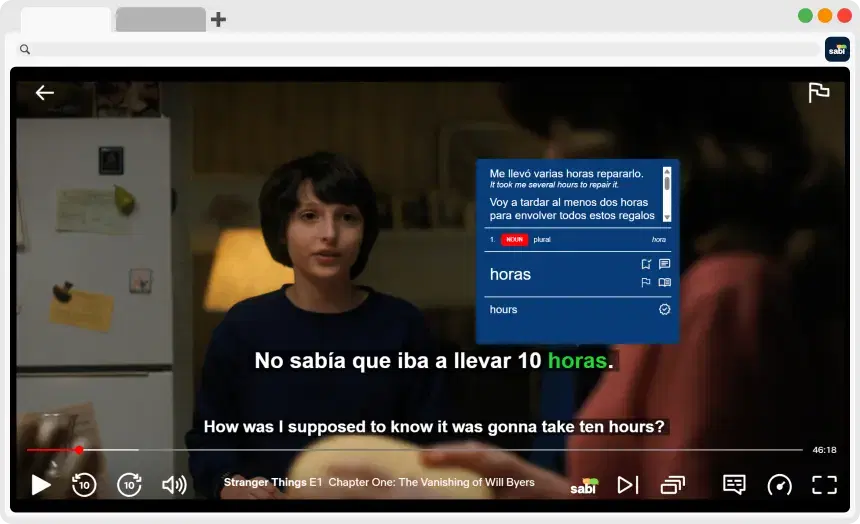Click the subtitle word llevar
Screen dimensions: 860x524
click(x=483, y=361)
